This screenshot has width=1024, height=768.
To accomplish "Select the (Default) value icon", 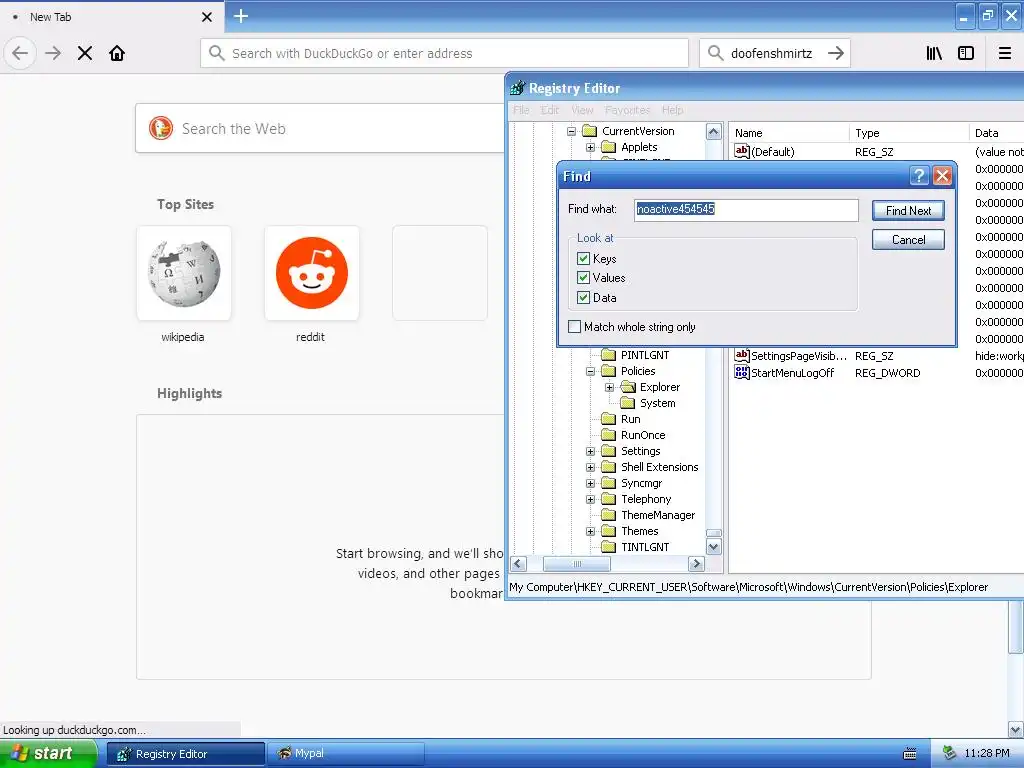I will point(741,151).
